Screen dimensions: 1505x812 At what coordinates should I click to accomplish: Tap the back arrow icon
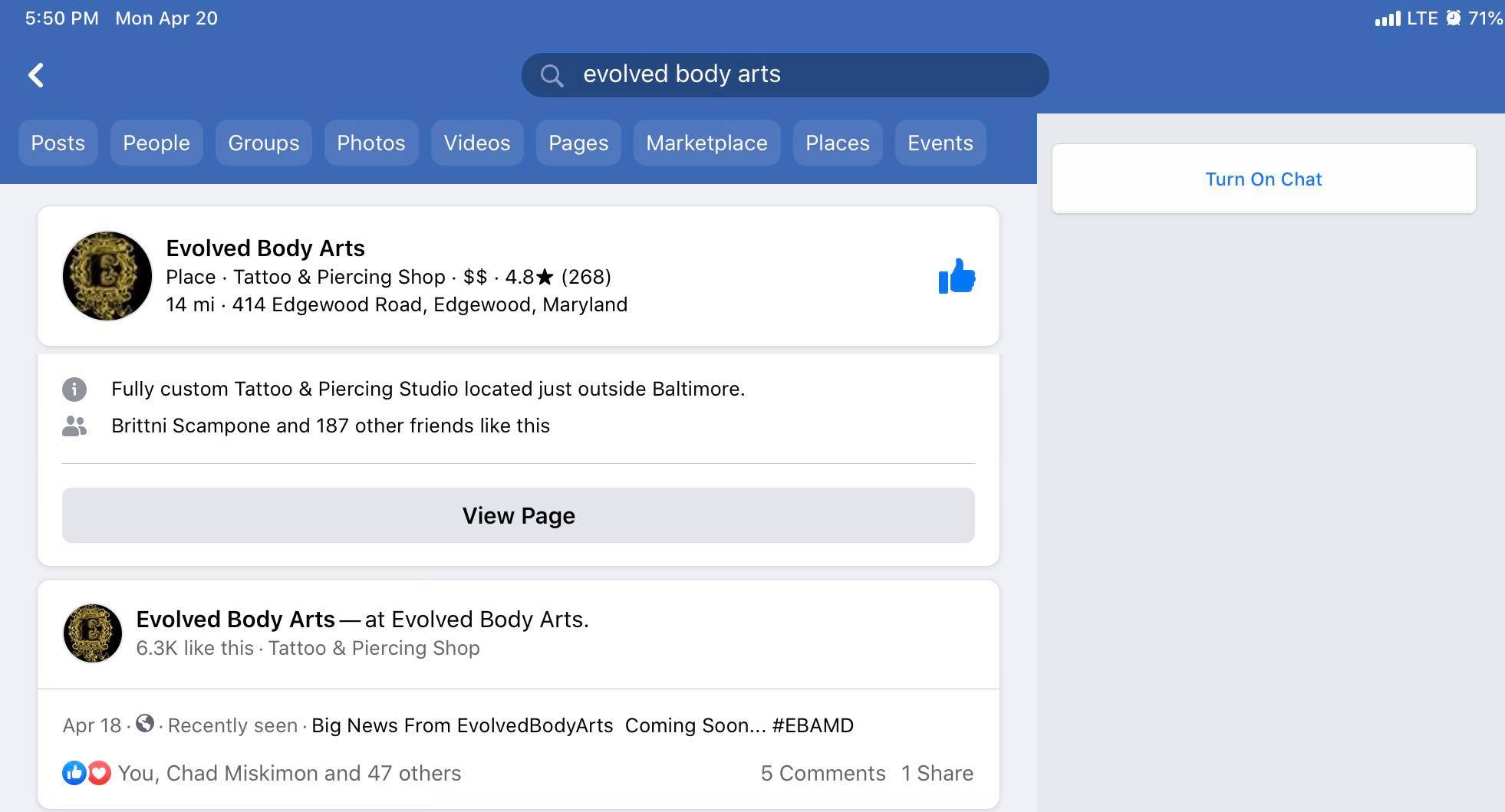click(x=36, y=75)
